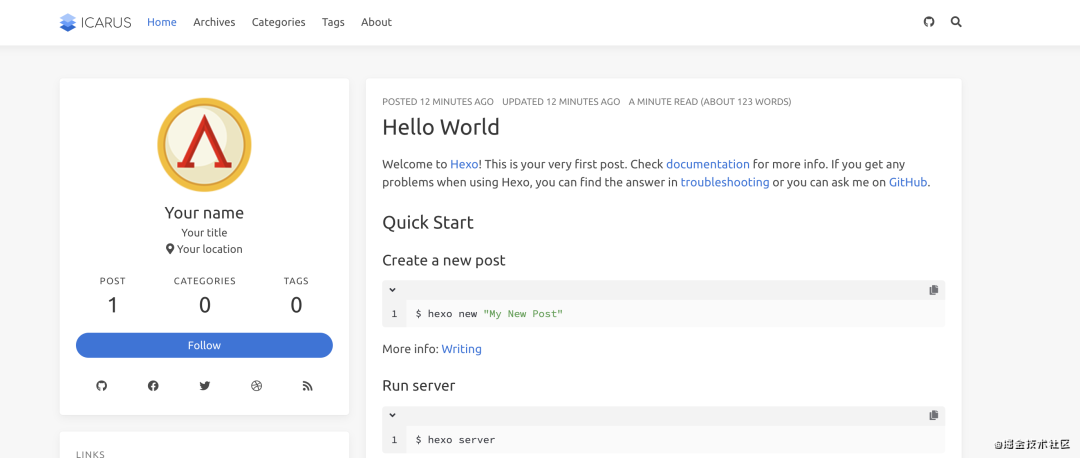Click POSTED 12 MINUTES AGO text
The image size is (1080, 458).
point(438,102)
